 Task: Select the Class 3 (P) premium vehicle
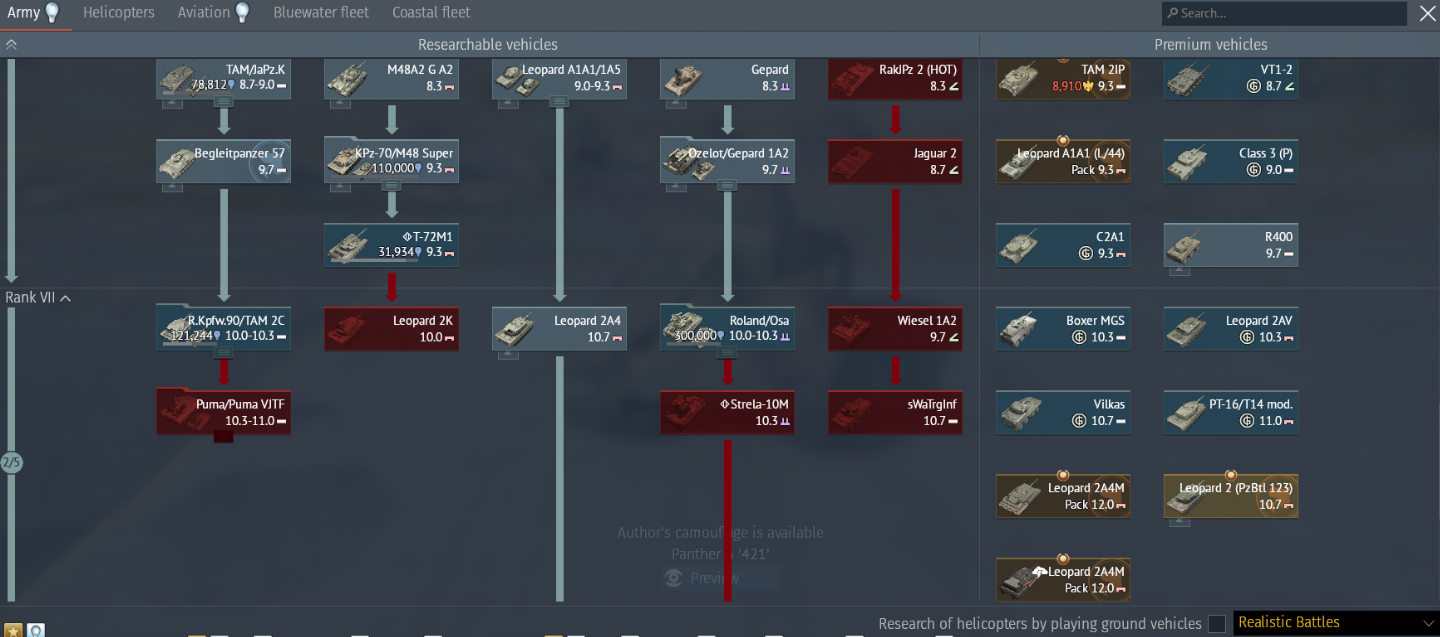coord(1232,161)
